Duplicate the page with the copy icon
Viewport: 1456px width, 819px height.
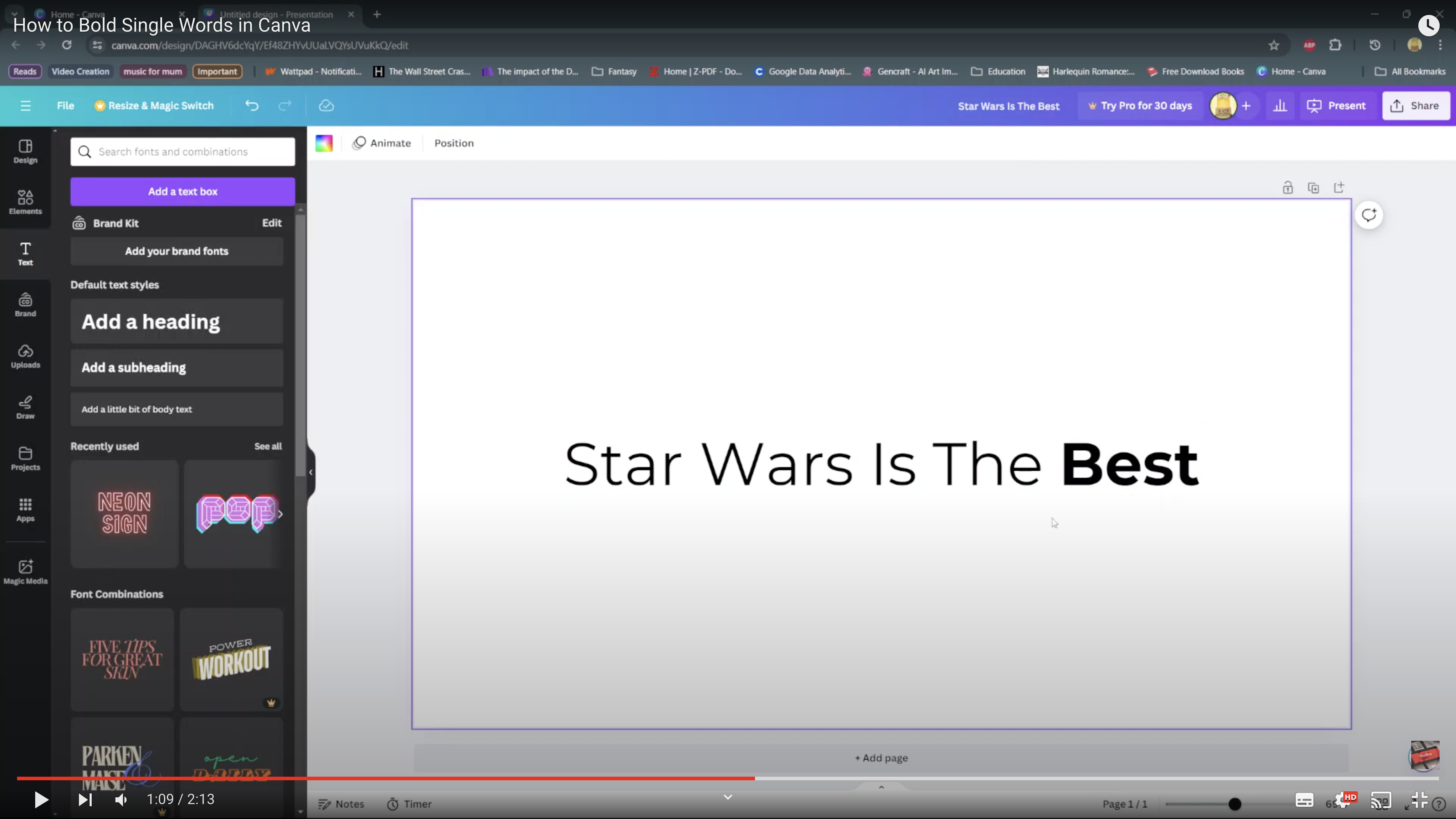tap(1313, 188)
